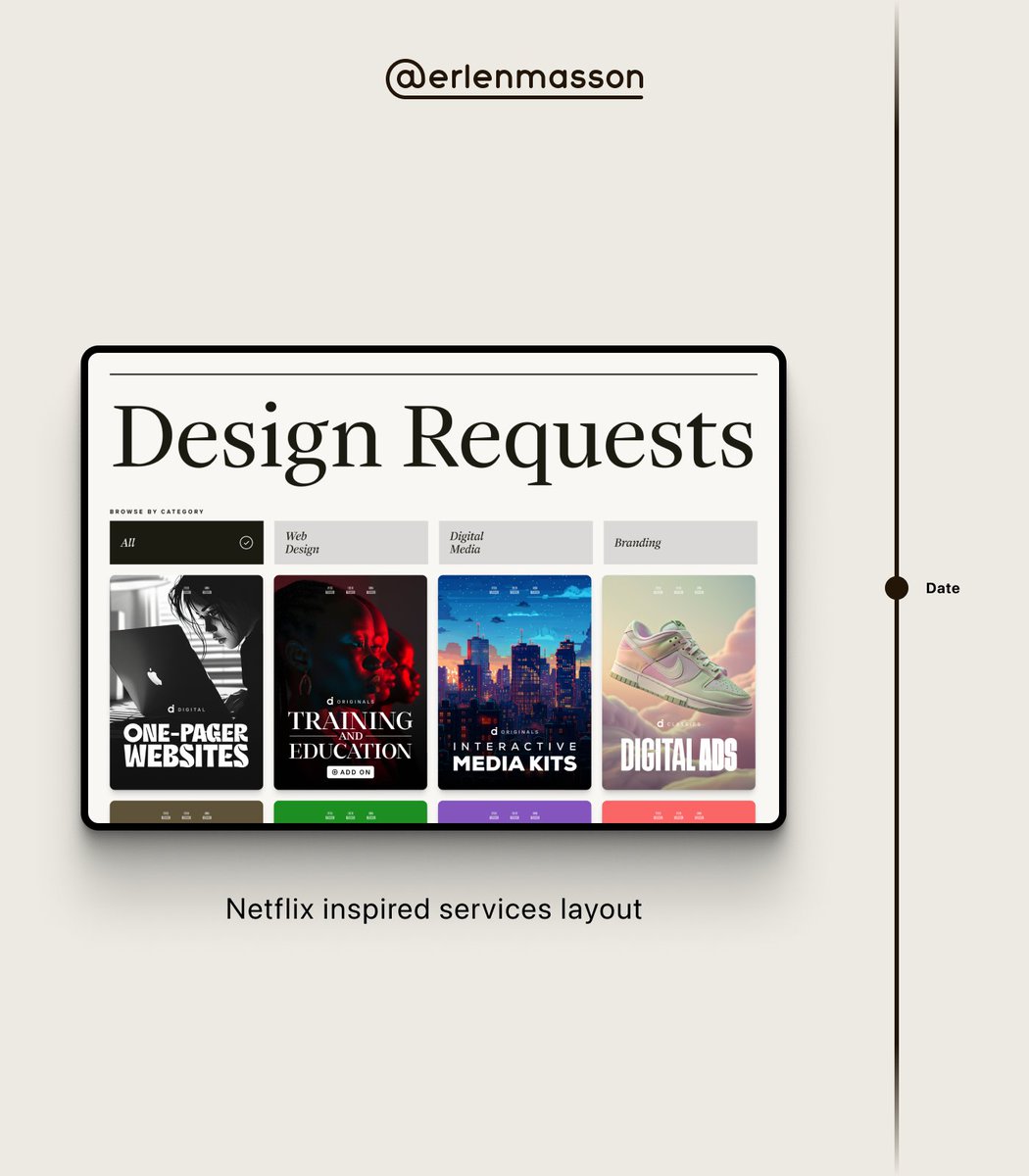Open the Digital Ads sneaker card
This screenshot has height=1176, width=1029.
[x=679, y=682]
